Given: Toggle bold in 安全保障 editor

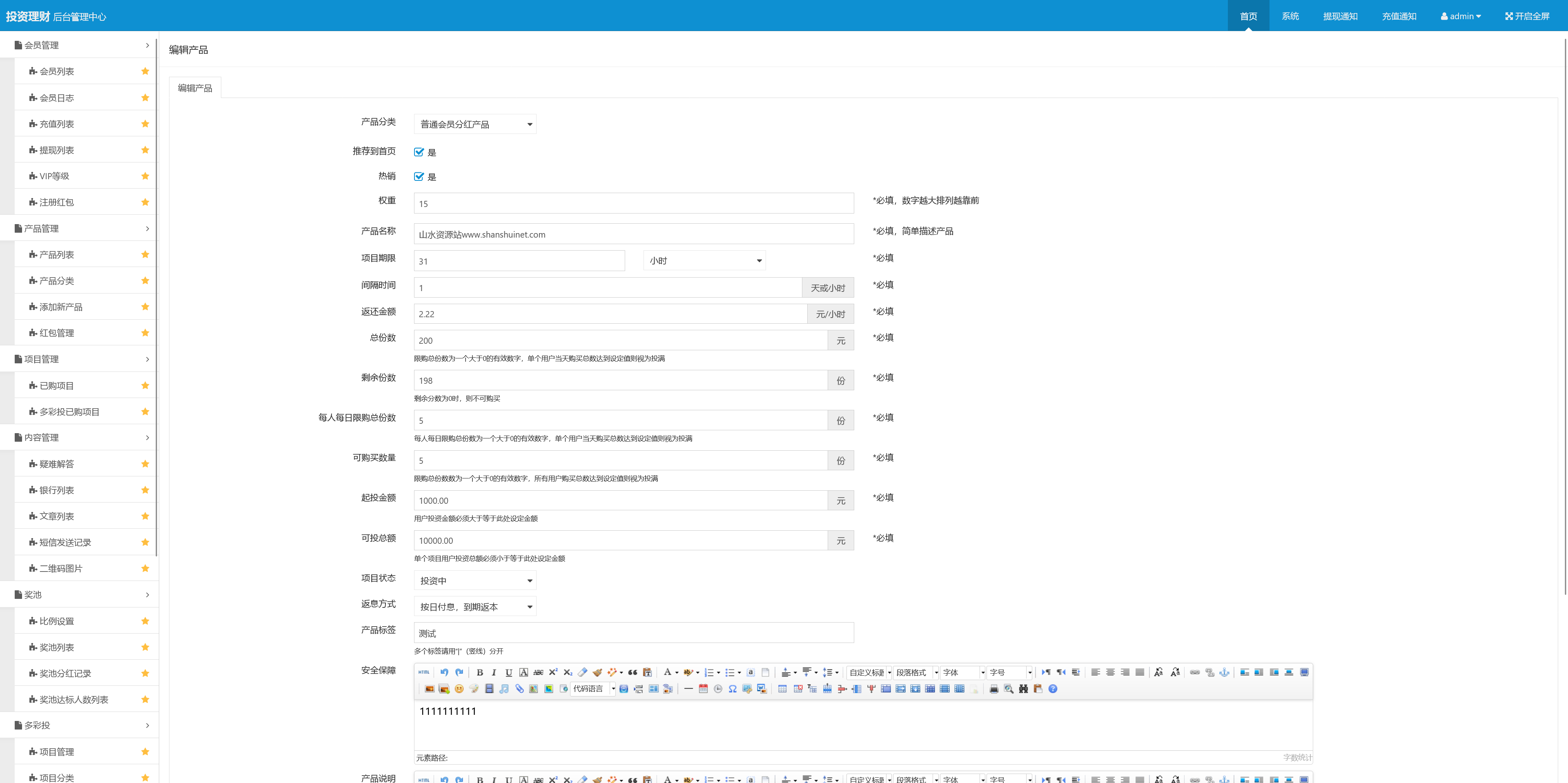Looking at the screenshot, I should (480, 672).
